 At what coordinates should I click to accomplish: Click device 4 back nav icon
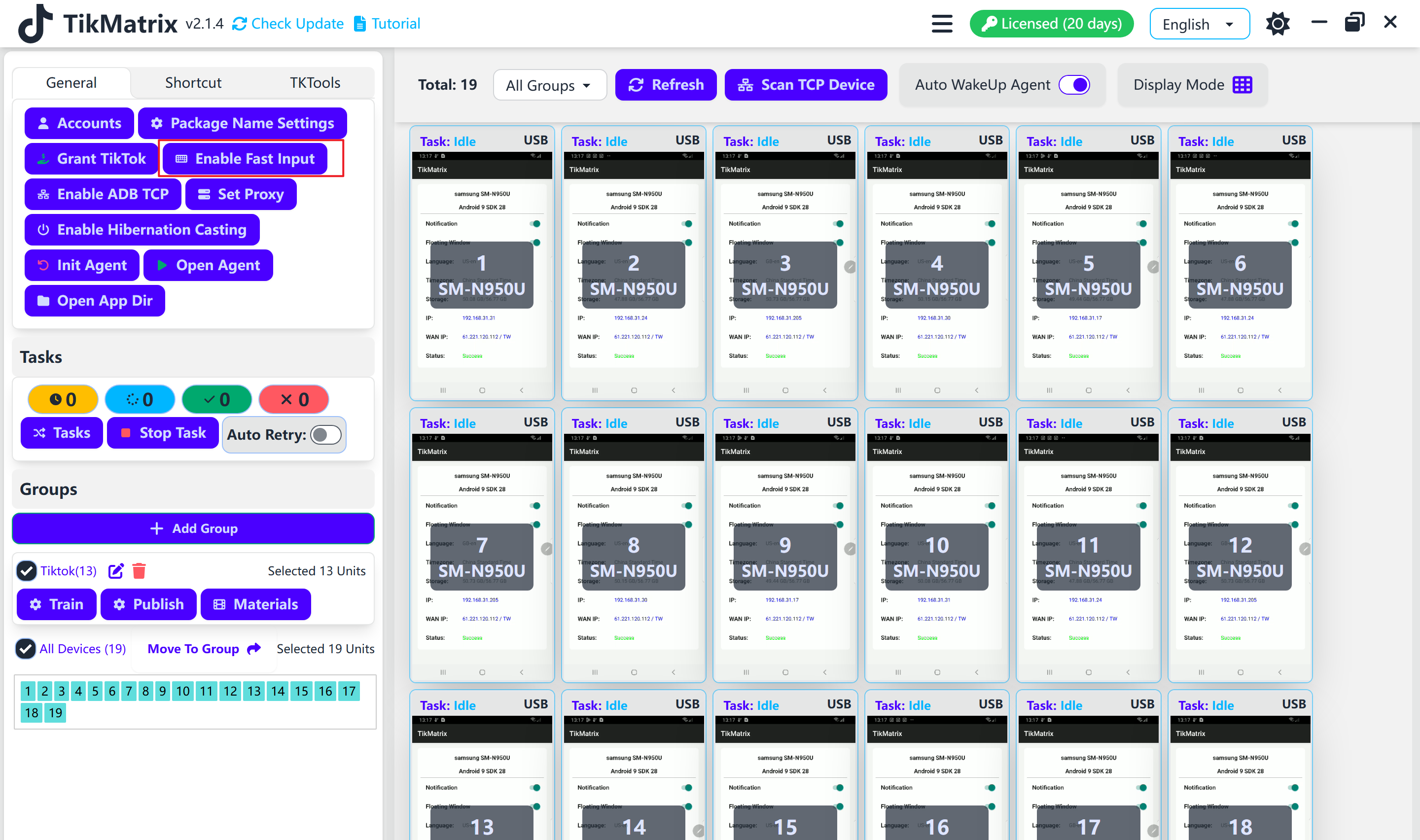coord(976,390)
